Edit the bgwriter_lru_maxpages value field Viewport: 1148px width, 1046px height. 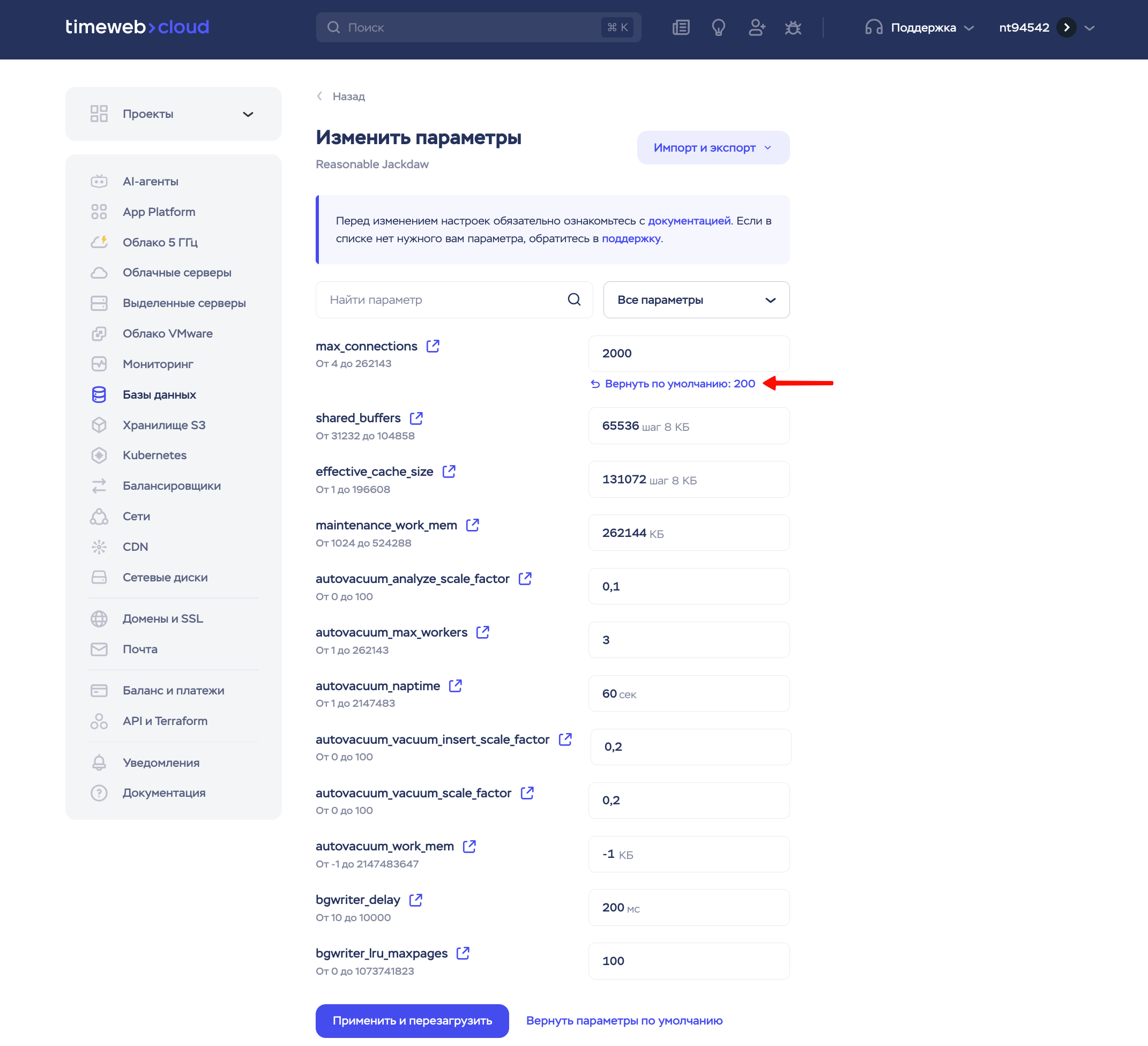[x=689, y=961]
